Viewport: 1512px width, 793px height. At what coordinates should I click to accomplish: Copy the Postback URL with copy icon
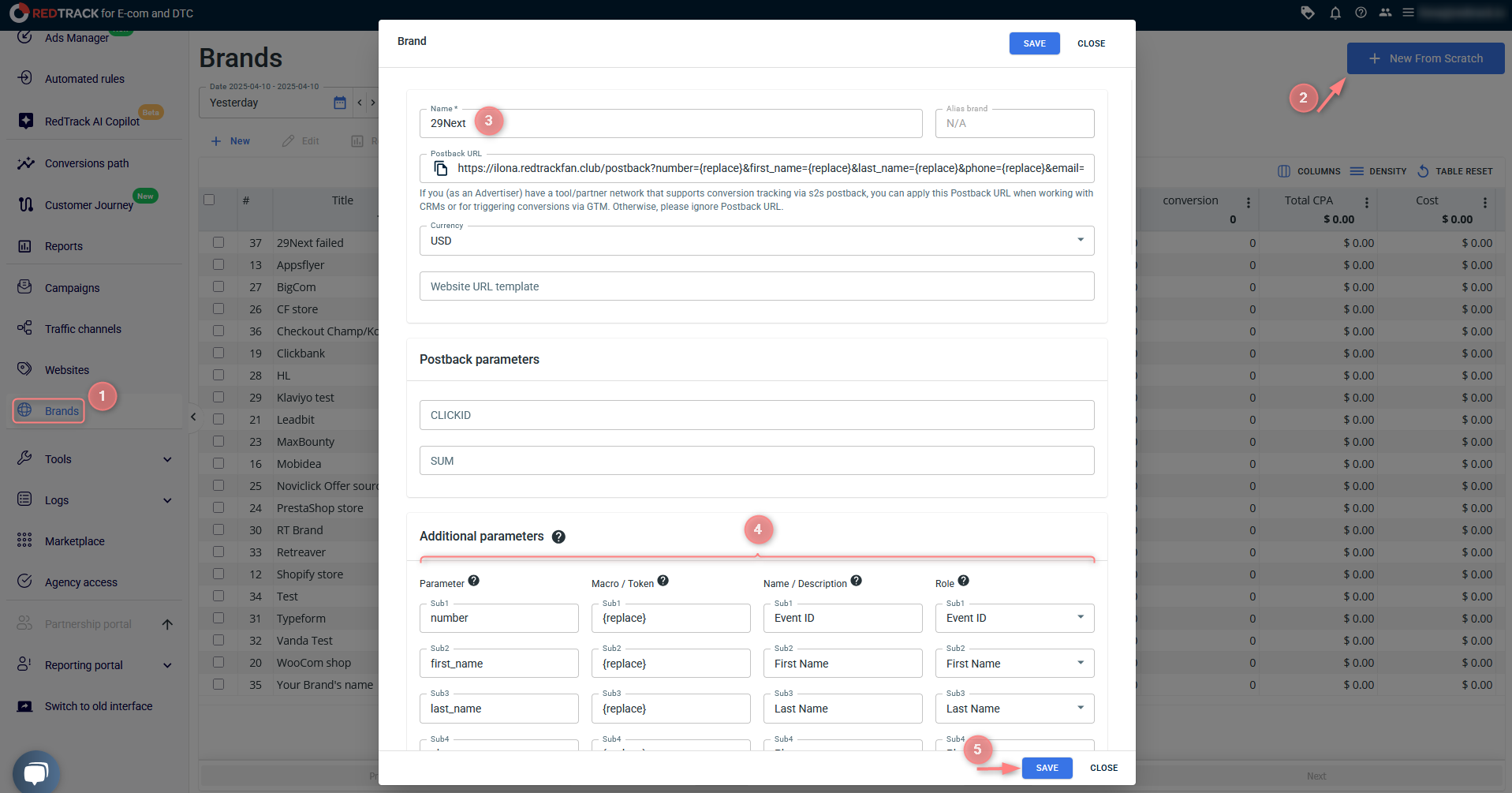[x=441, y=168]
